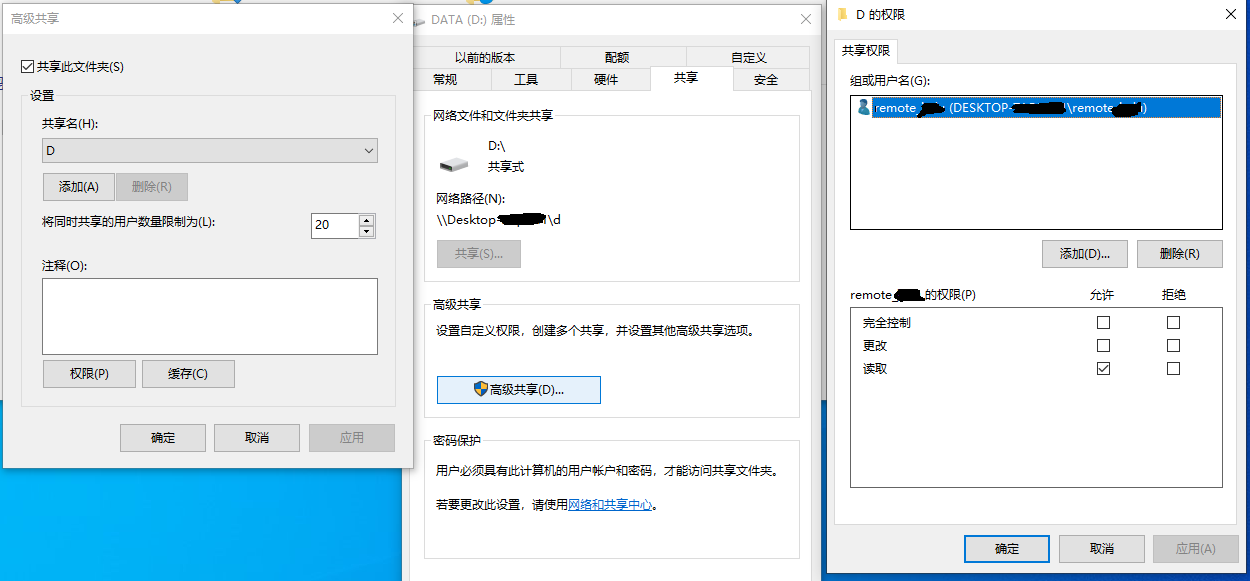The image size is (1250, 581).
Task: Close the D 的权限 window
Action: (1230, 14)
